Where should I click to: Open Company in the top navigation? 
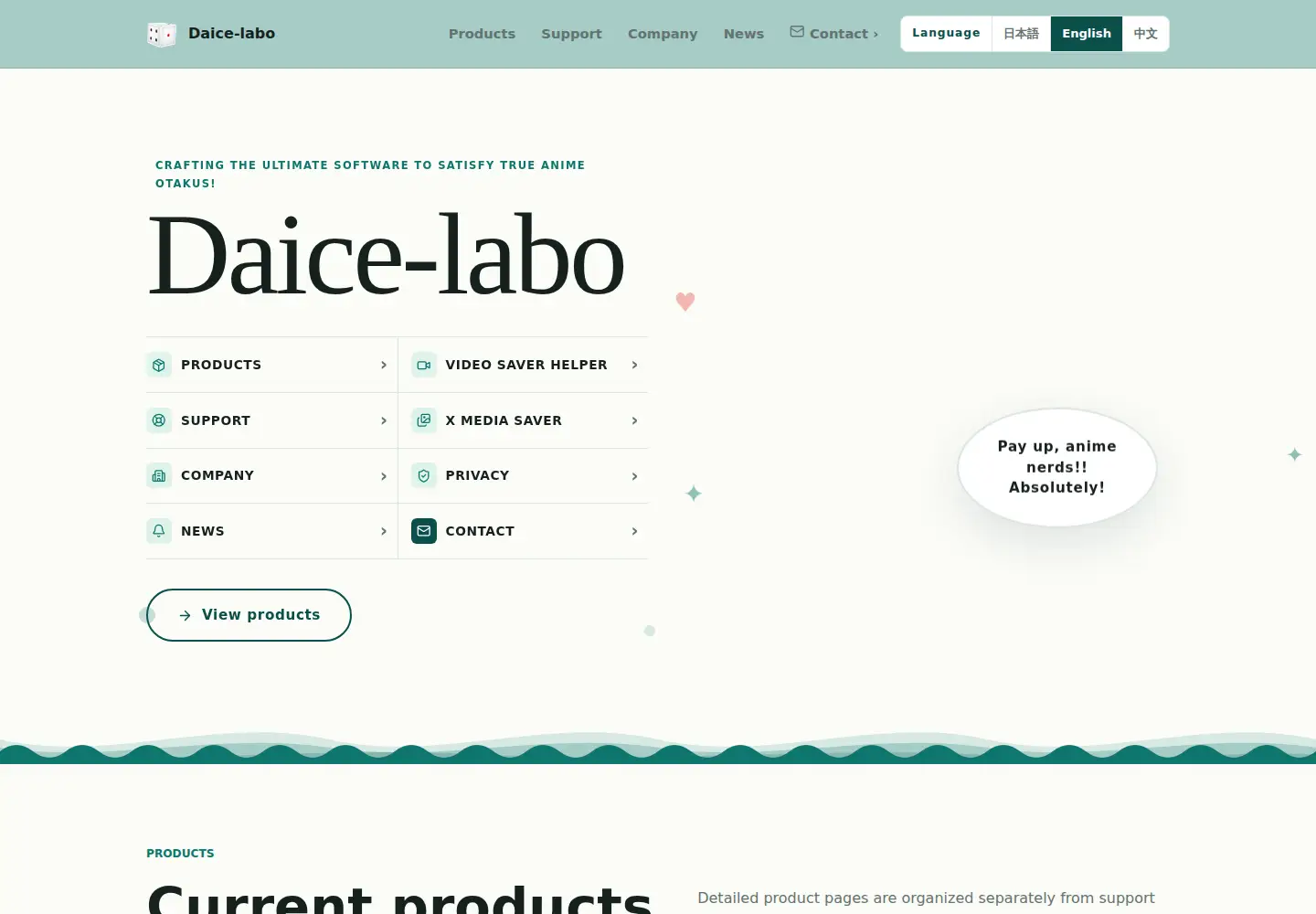pos(663,34)
